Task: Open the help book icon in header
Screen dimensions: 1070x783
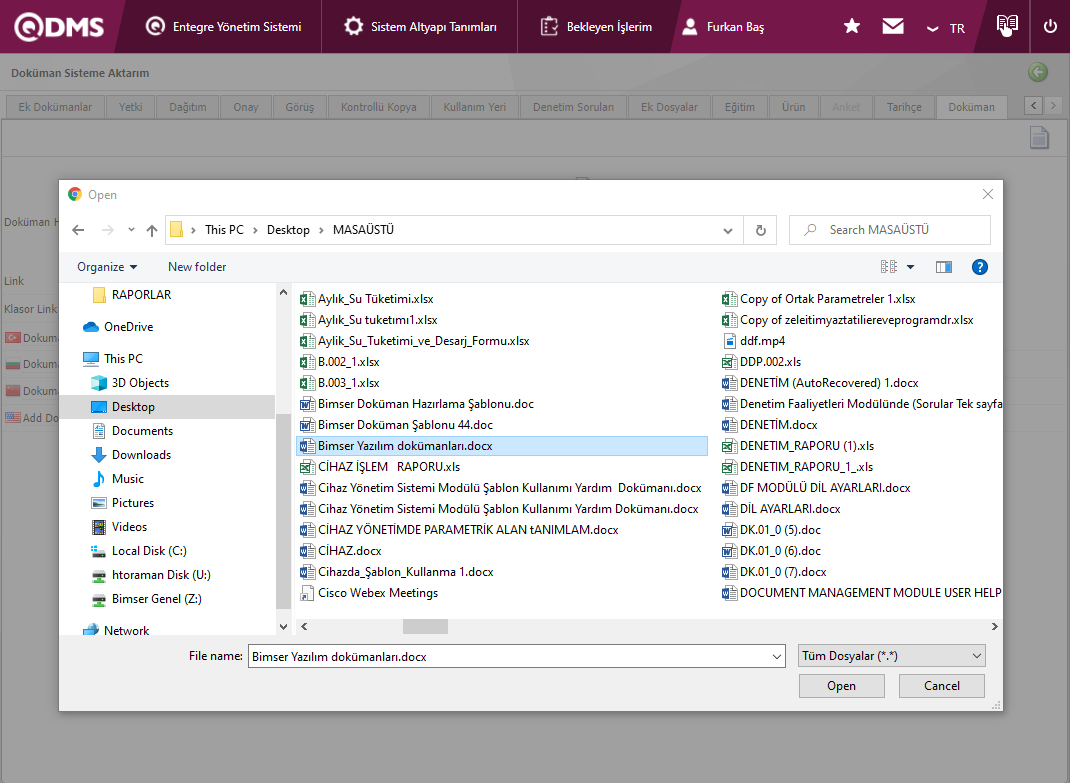Action: 1007,25
